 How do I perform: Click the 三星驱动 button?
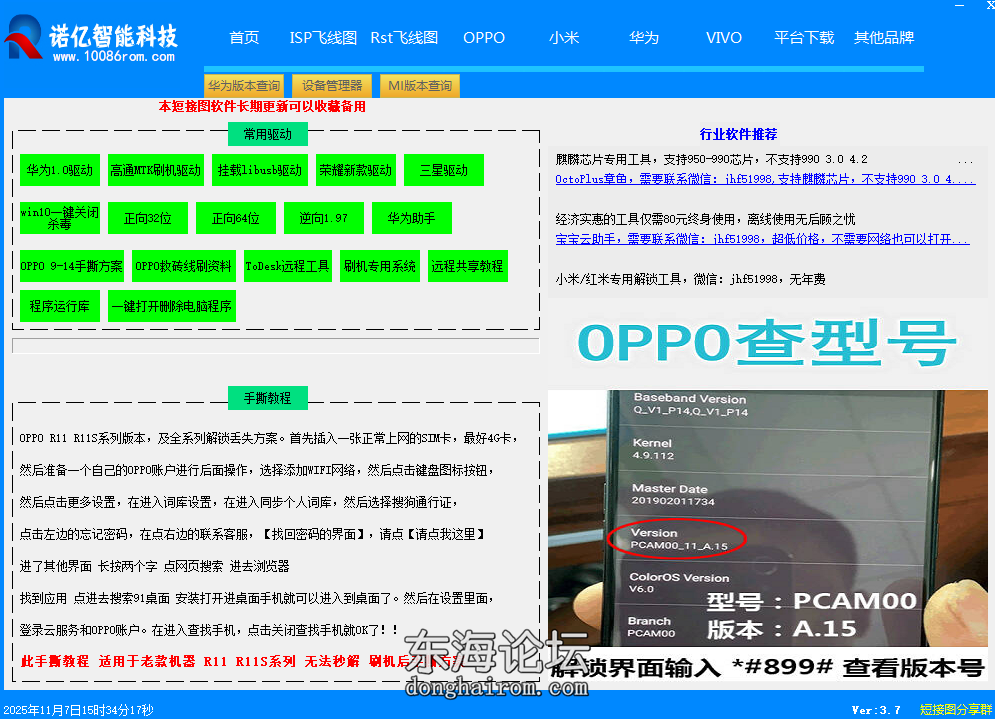[443, 170]
